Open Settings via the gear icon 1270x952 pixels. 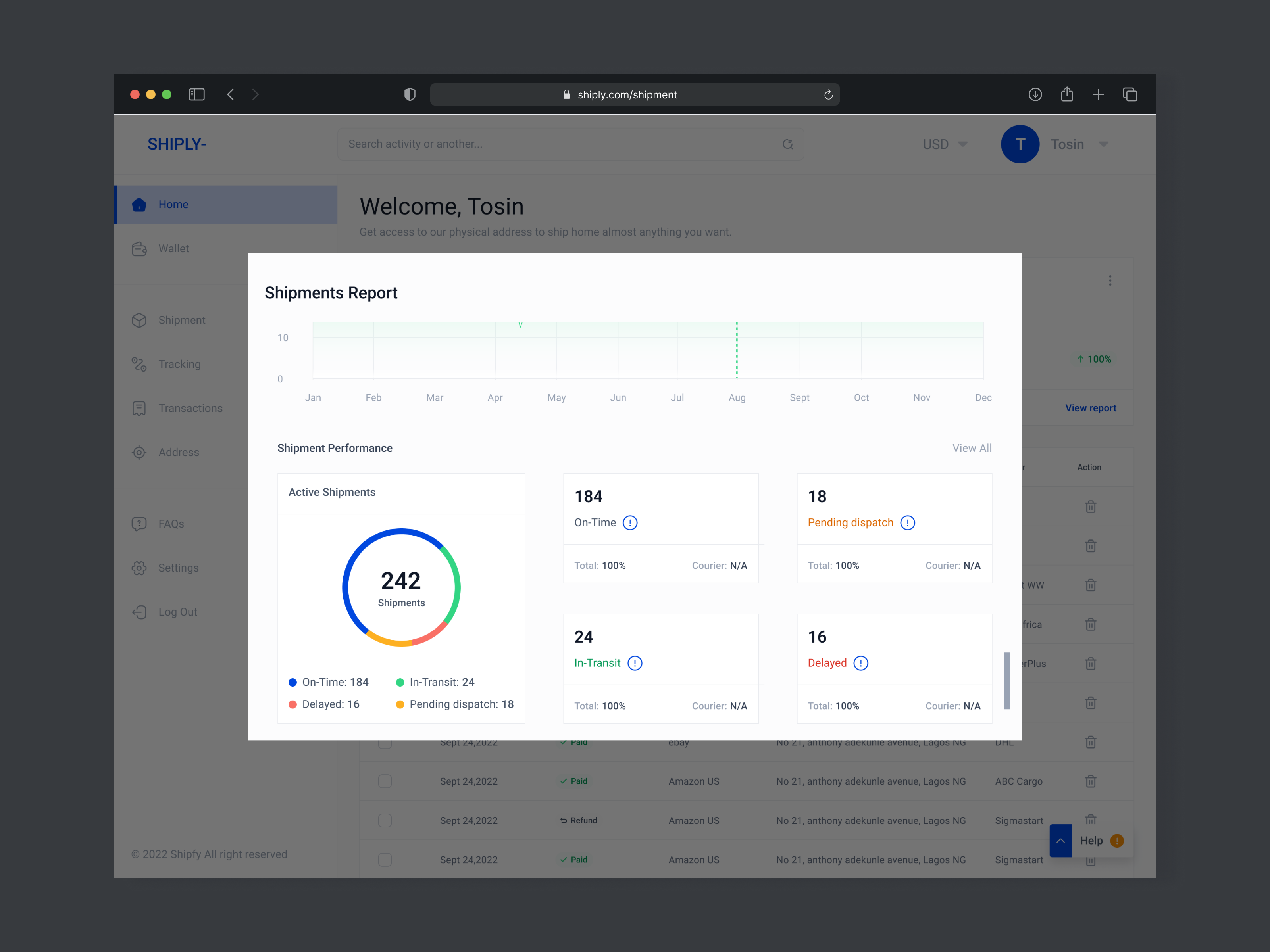140,568
